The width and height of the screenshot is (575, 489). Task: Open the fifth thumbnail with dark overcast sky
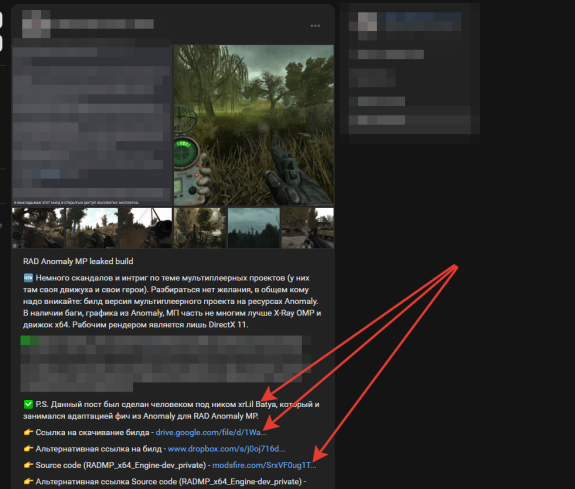tap(254, 228)
